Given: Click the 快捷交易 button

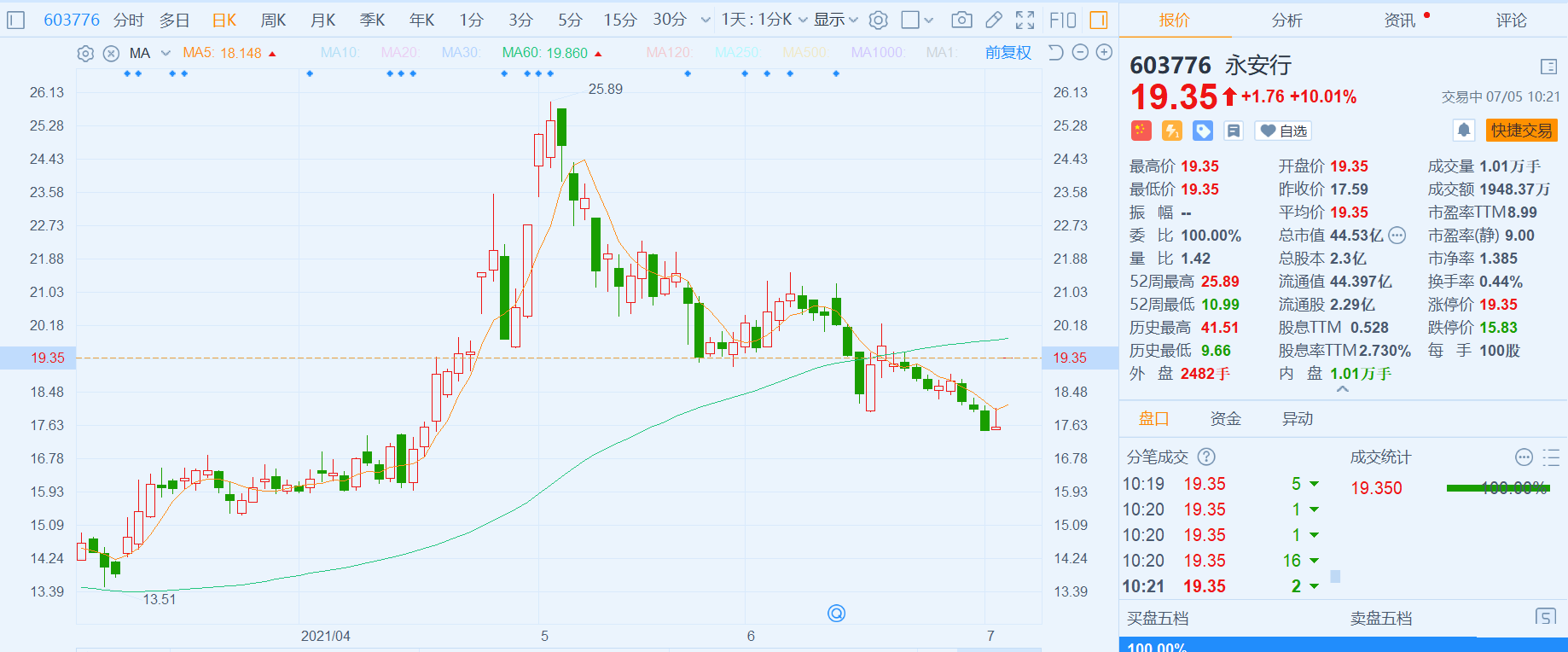Looking at the screenshot, I should click(x=1522, y=130).
